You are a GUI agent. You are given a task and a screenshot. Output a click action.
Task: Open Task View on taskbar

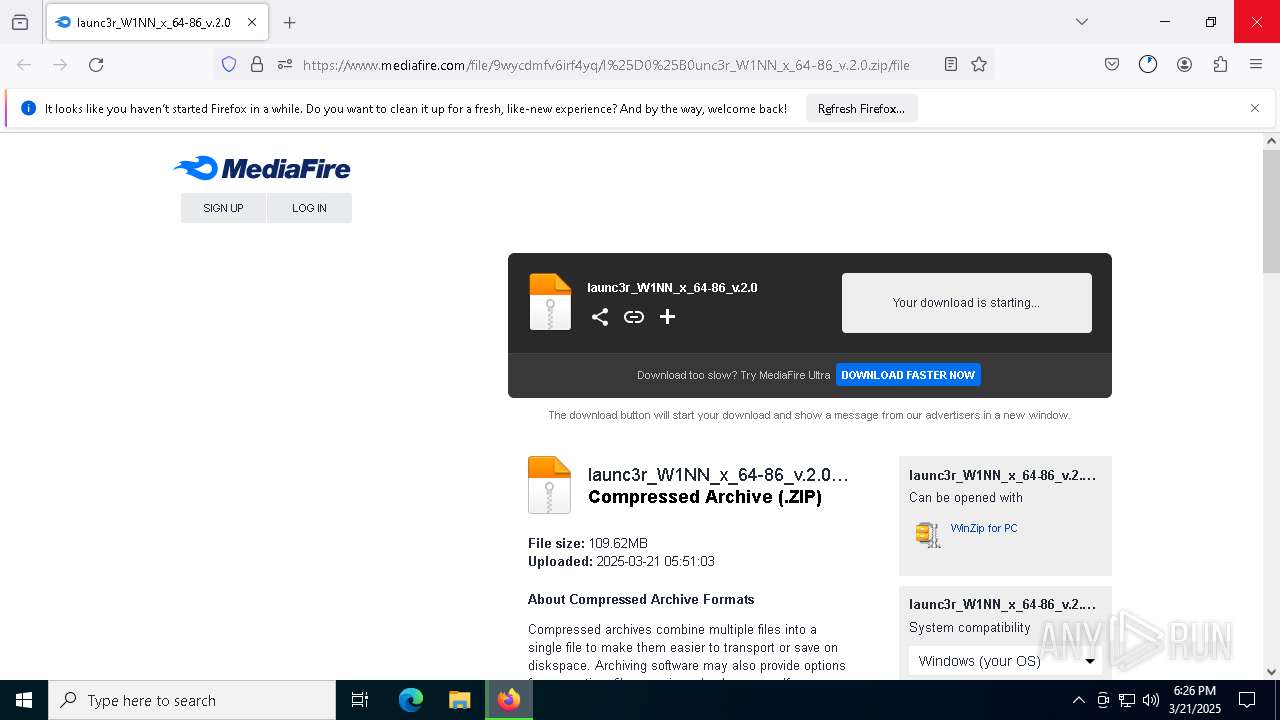pos(360,700)
